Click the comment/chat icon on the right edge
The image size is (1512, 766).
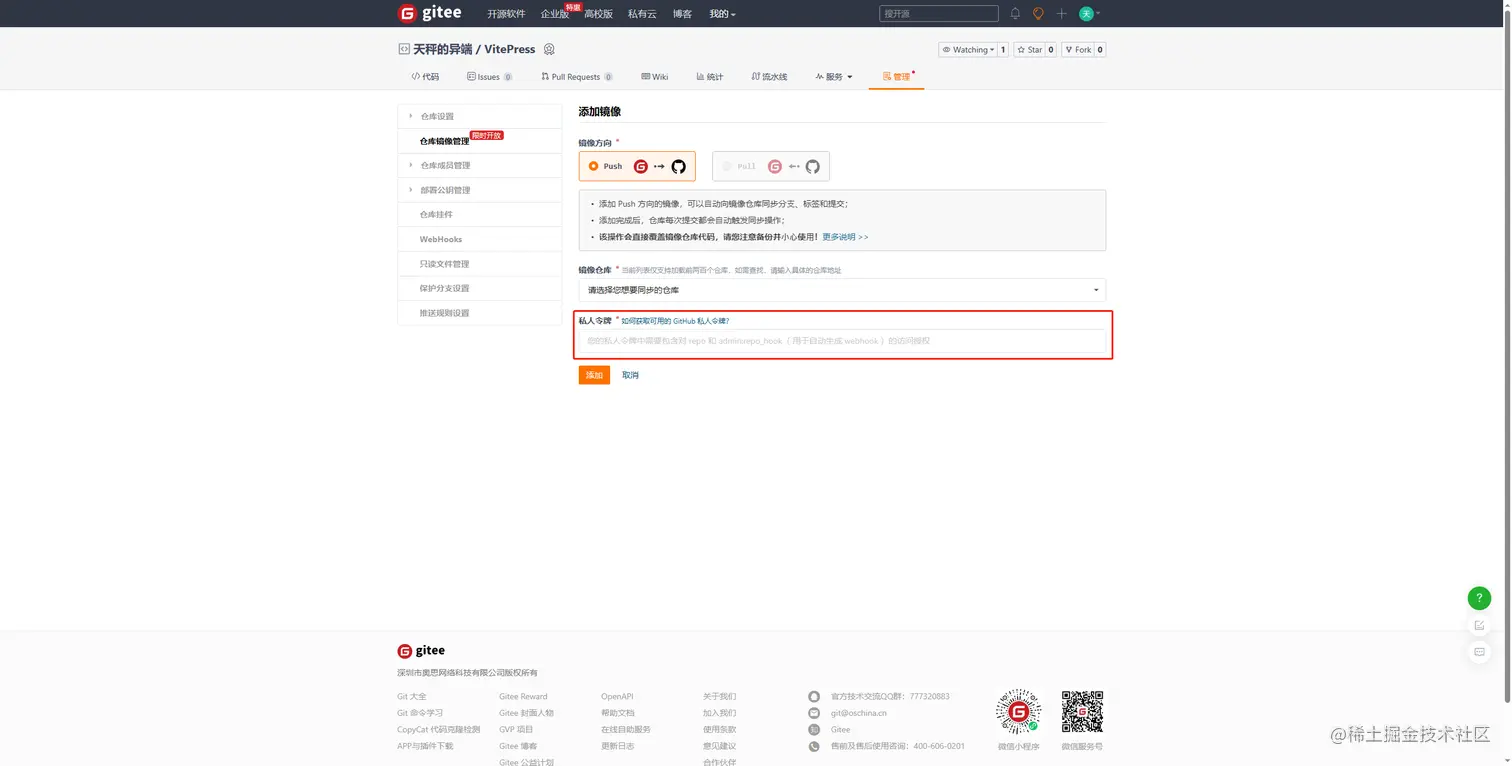[1480, 651]
